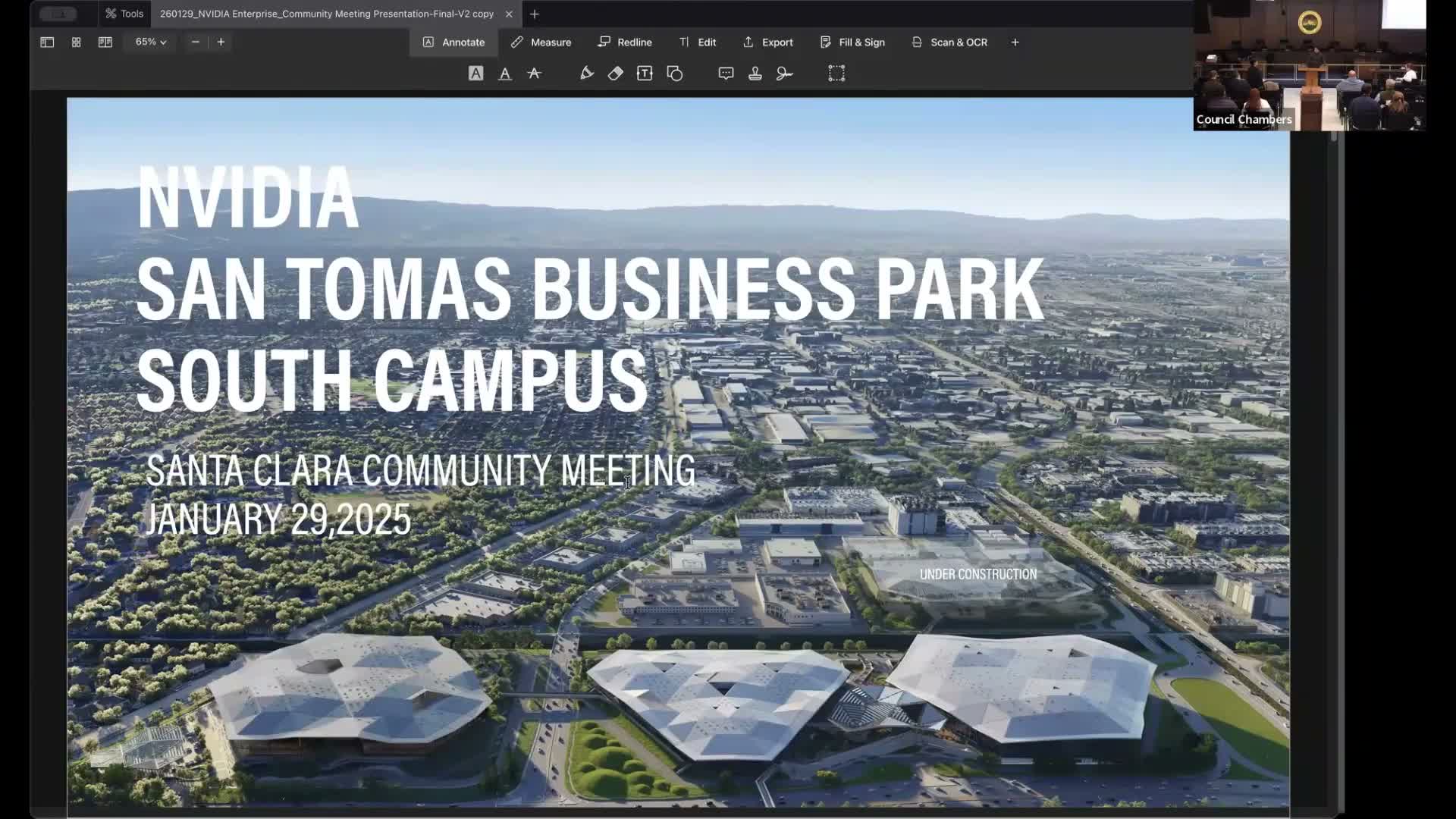Image resolution: width=1456 pixels, height=819 pixels.
Task: Switch to the Fill & Sign tab
Action: point(852,42)
